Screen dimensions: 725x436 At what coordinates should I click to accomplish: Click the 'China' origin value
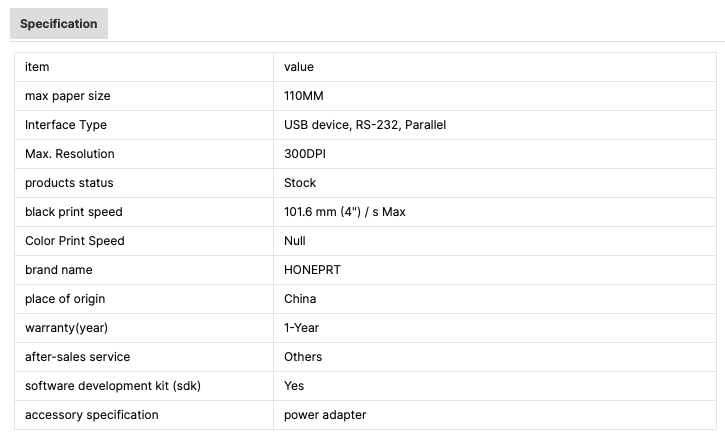(300, 299)
